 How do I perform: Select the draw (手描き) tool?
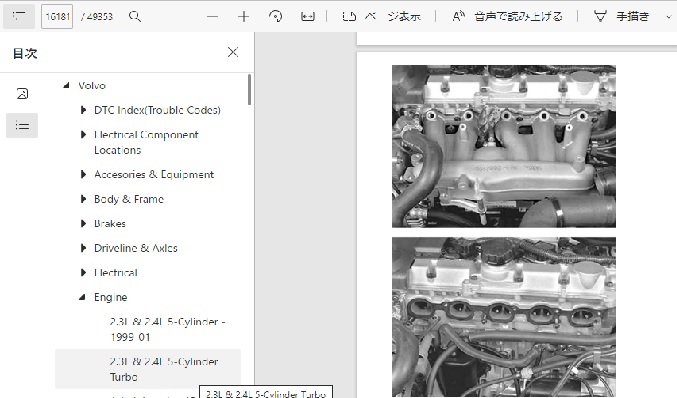622,17
